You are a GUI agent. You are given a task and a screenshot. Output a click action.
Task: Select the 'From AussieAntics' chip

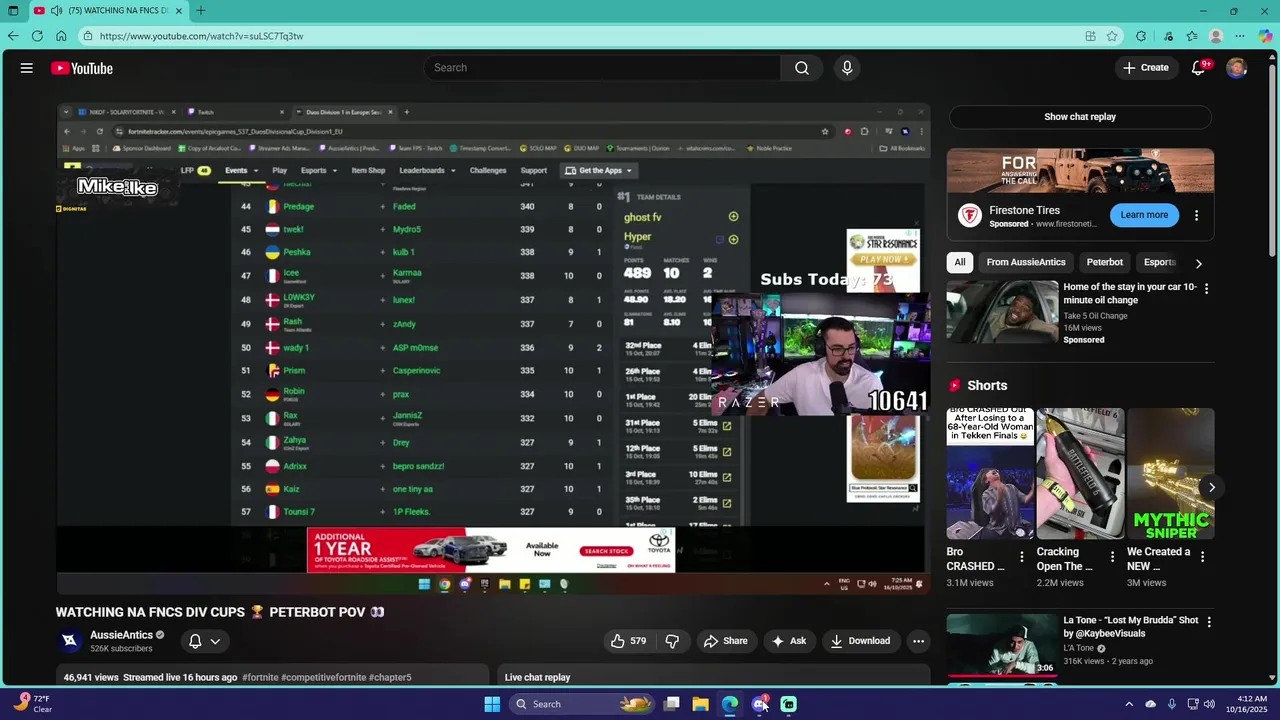coord(1026,262)
